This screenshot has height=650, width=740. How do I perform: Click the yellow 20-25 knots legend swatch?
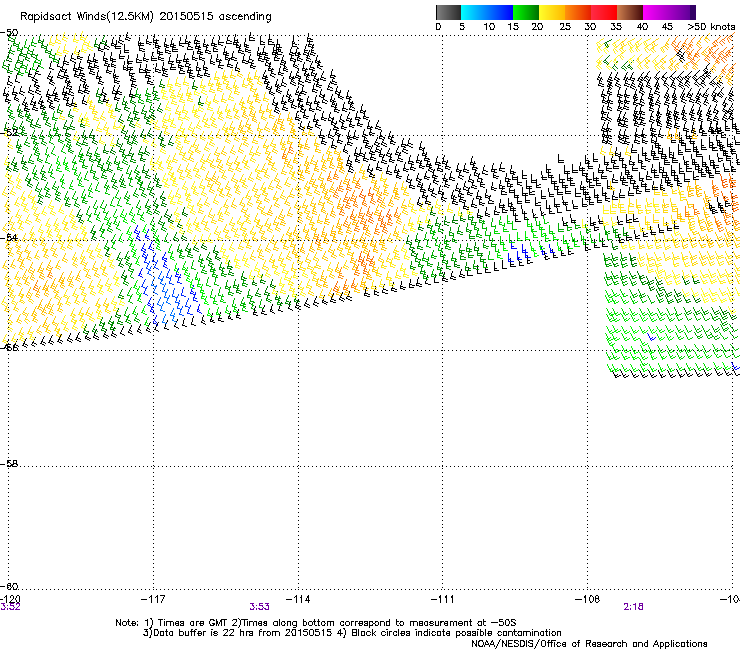point(552,12)
